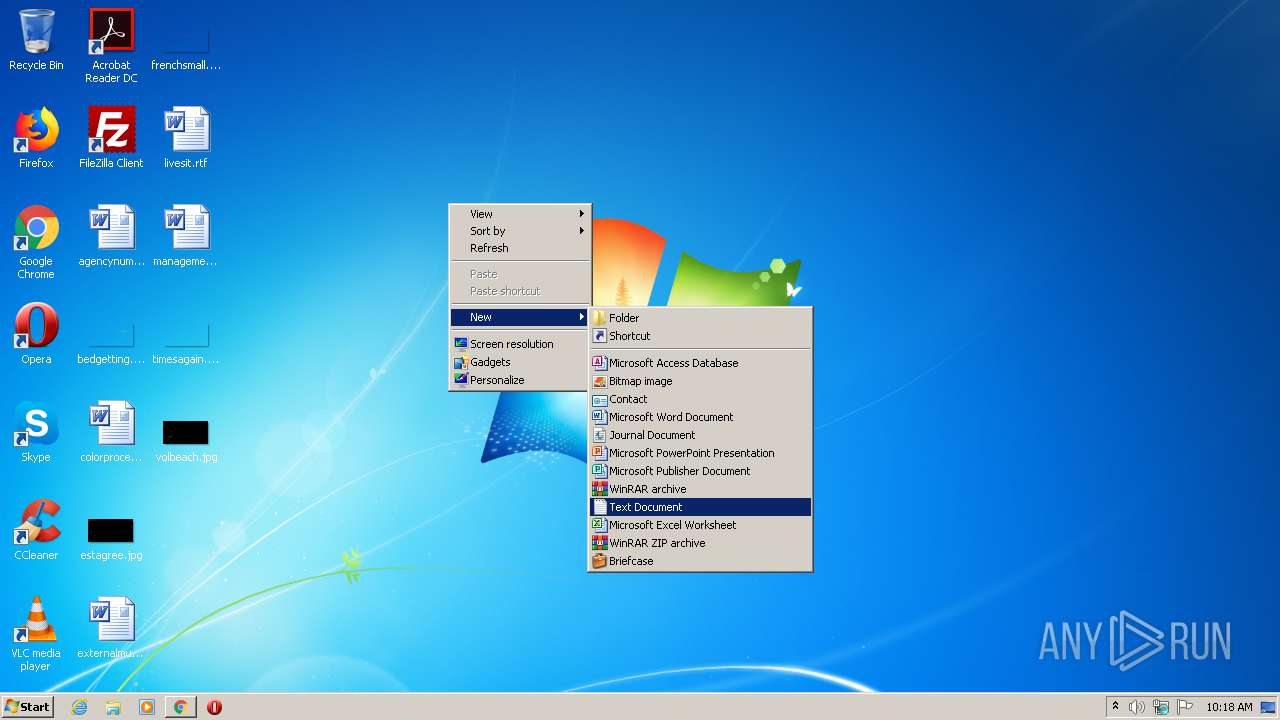
Task: Select the Firefox desktop shortcut
Action: coord(36,138)
